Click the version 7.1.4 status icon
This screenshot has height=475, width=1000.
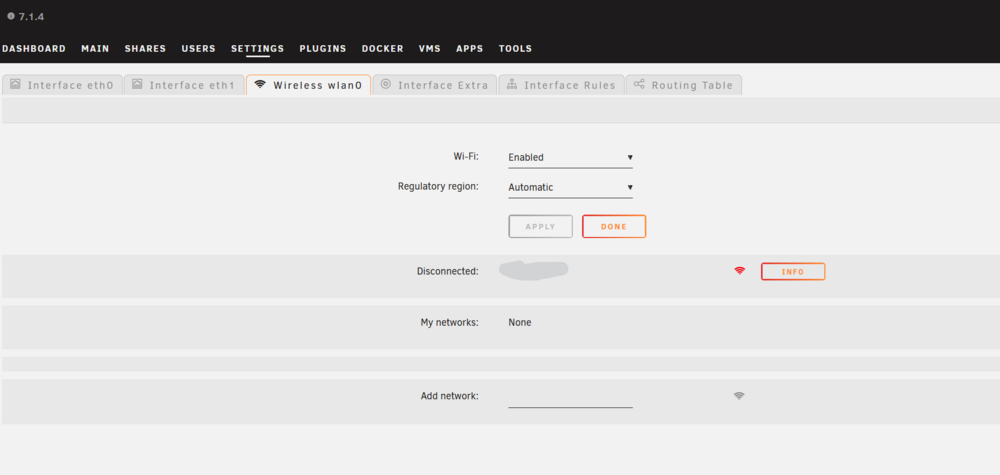(x=11, y=16)
